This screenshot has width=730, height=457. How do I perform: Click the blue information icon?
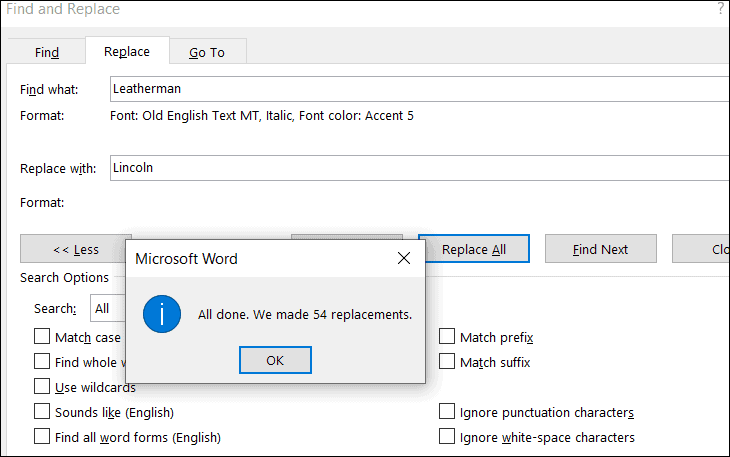point(162,314)
